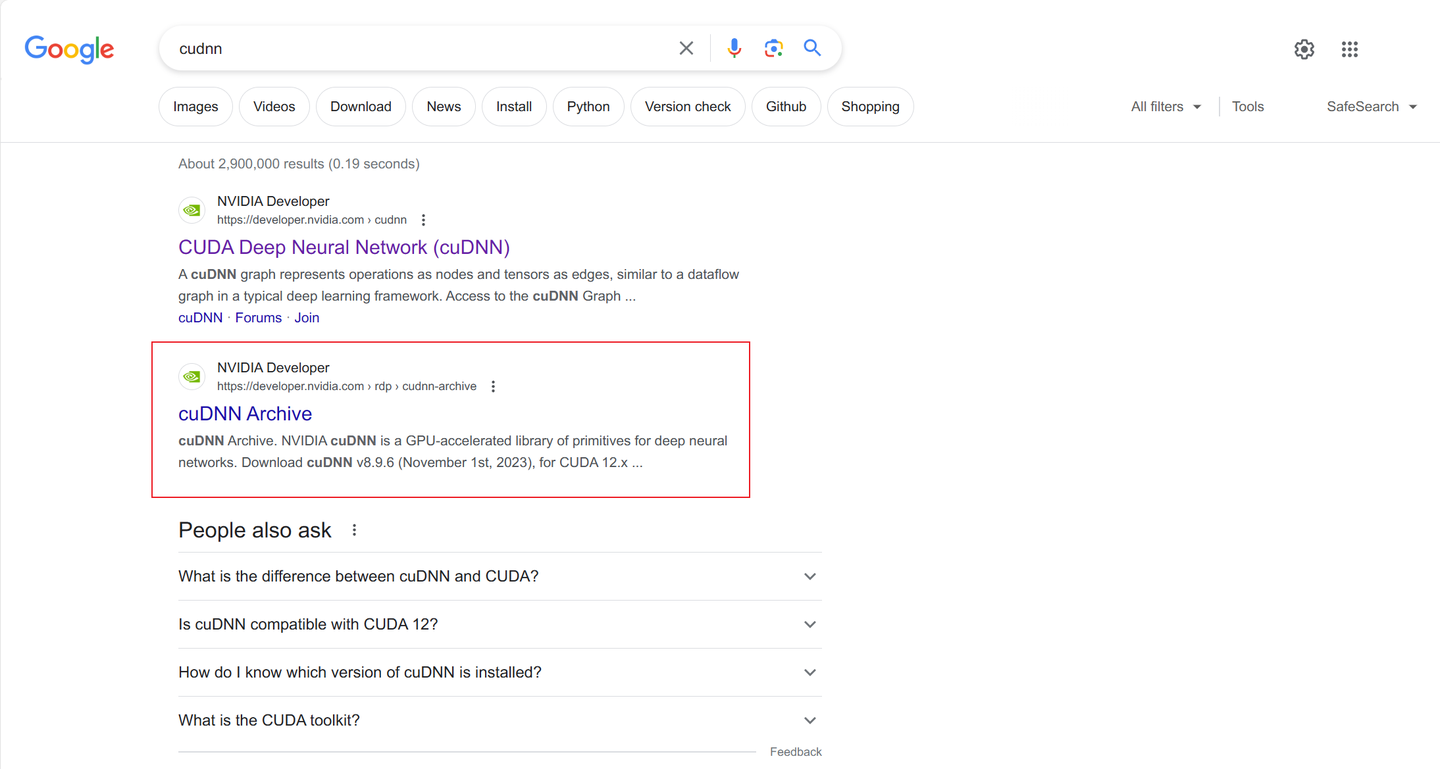Open the SafeSearch dropdown
This screenshot has height=769, width=1440.
pos(1371,106)
